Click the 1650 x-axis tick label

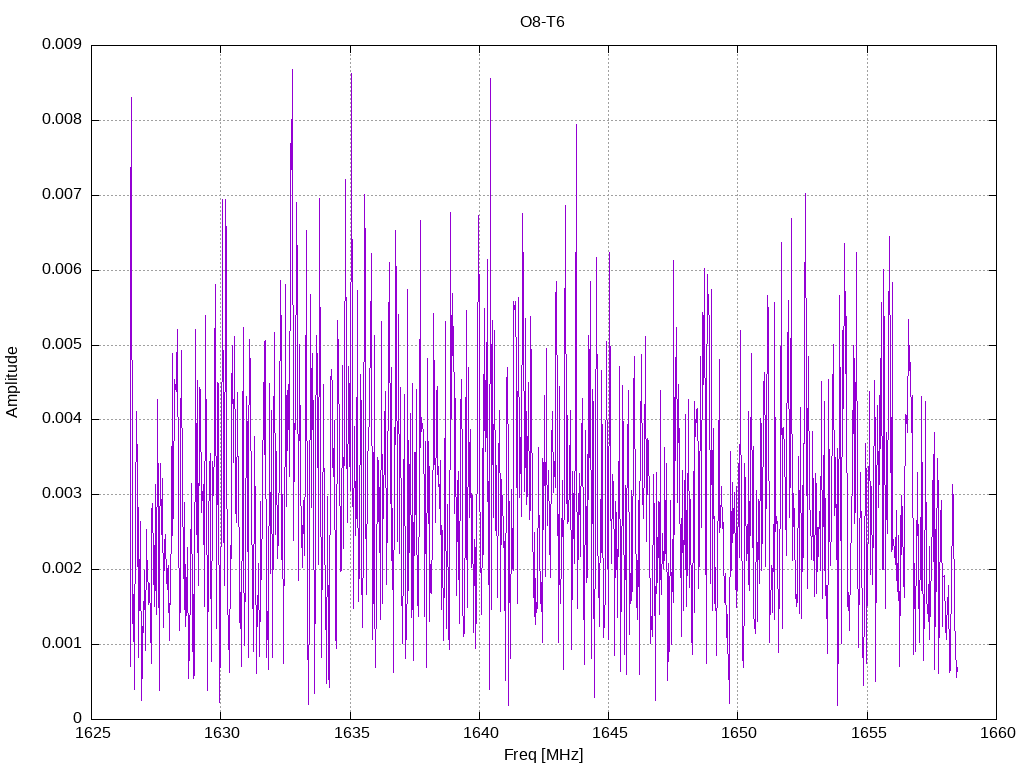pos(739,733)
